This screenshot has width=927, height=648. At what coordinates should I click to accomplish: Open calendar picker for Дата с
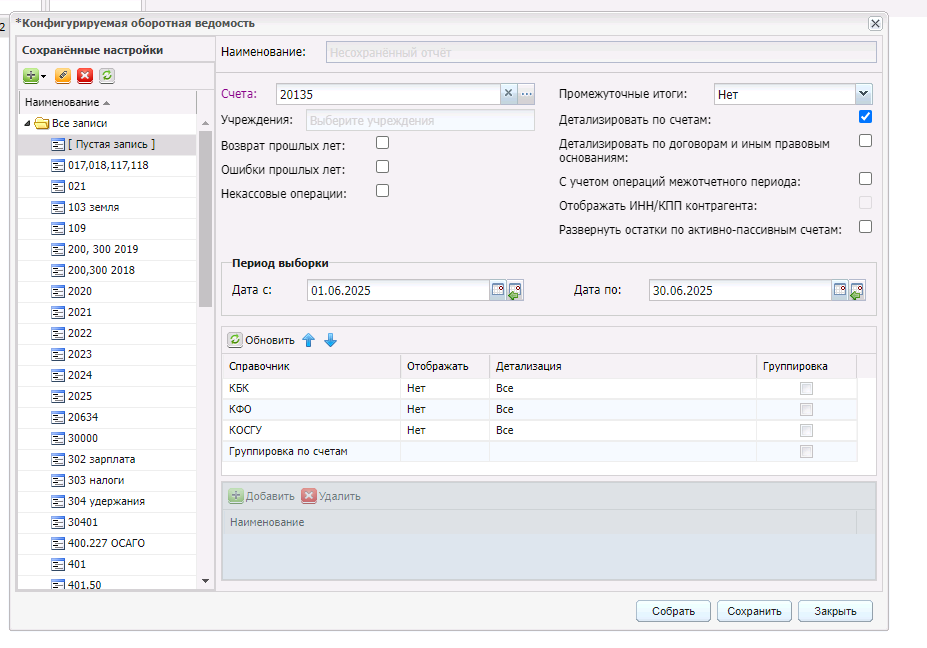point(497,291)
